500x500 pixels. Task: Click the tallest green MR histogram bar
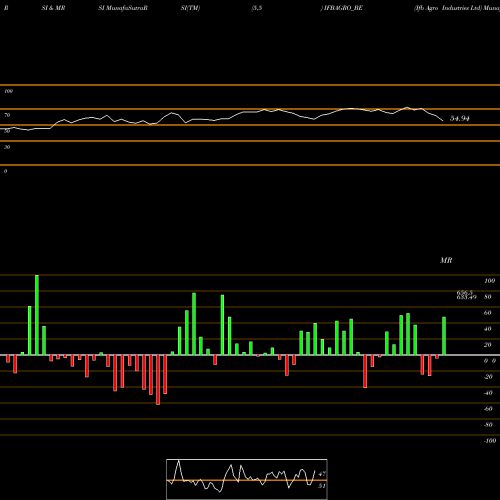pyautogui.click(x=37, y=315)
